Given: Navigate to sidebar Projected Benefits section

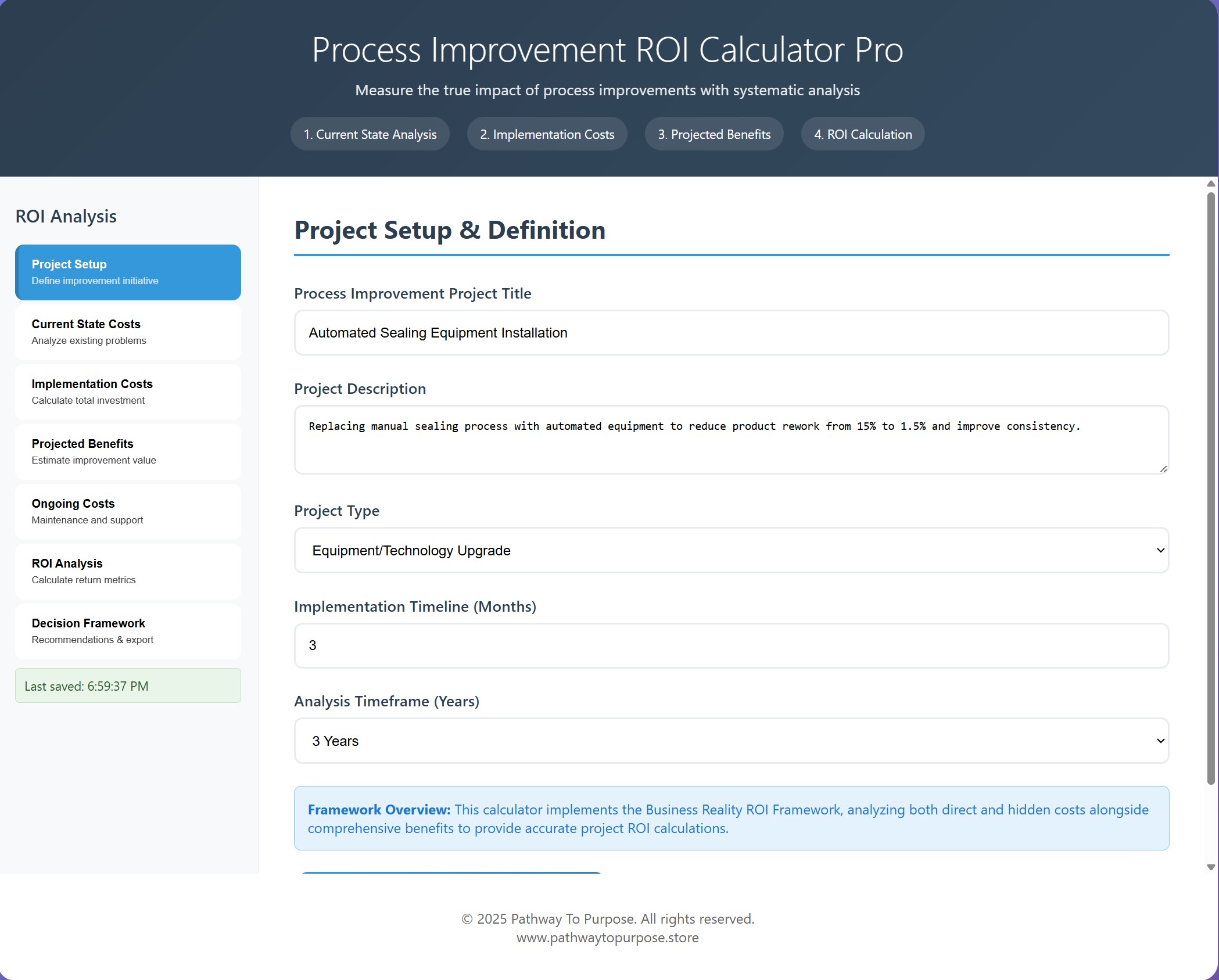Looking at the screenshot, I should (x=128, y=452).
